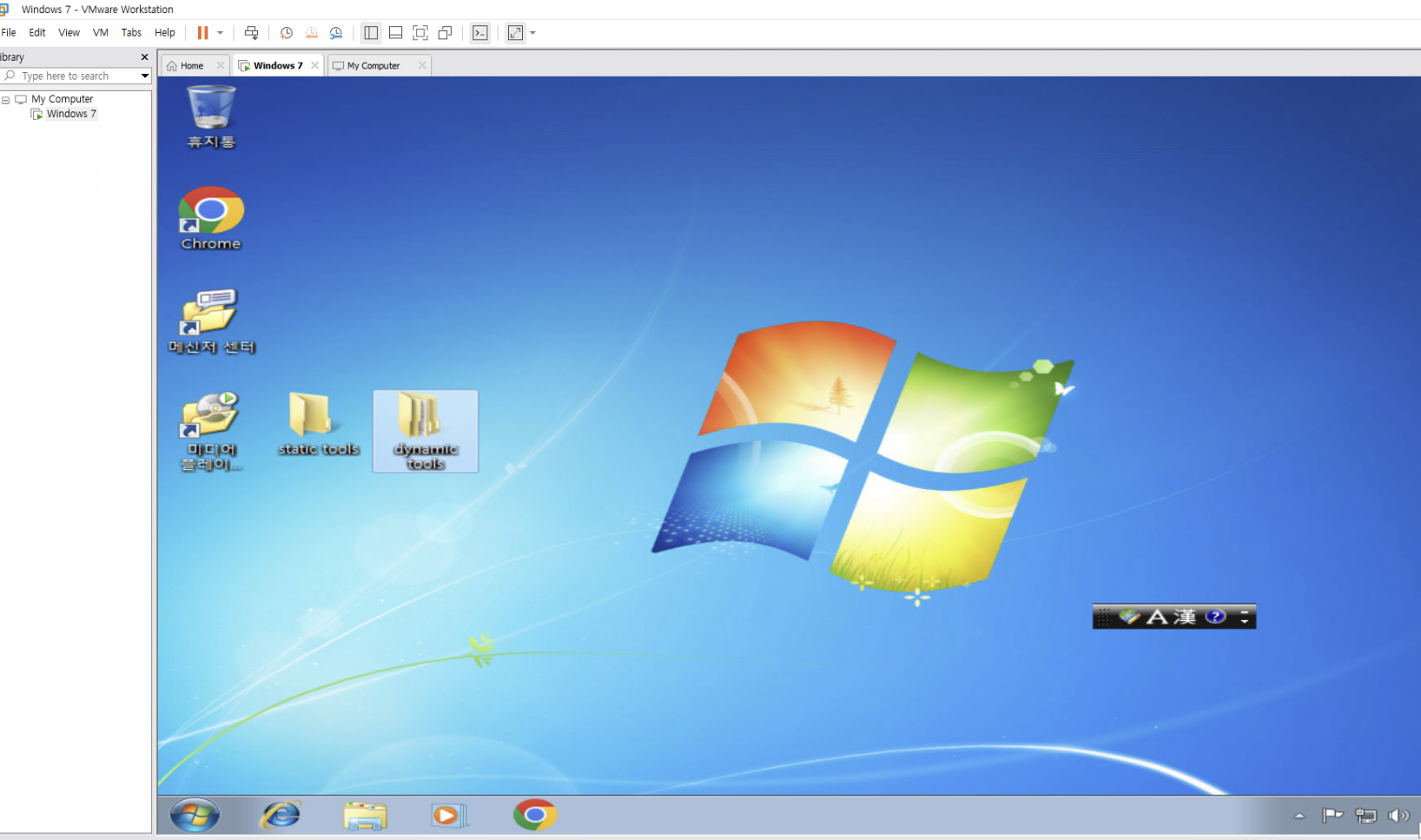Toggle the console view button

480,33
